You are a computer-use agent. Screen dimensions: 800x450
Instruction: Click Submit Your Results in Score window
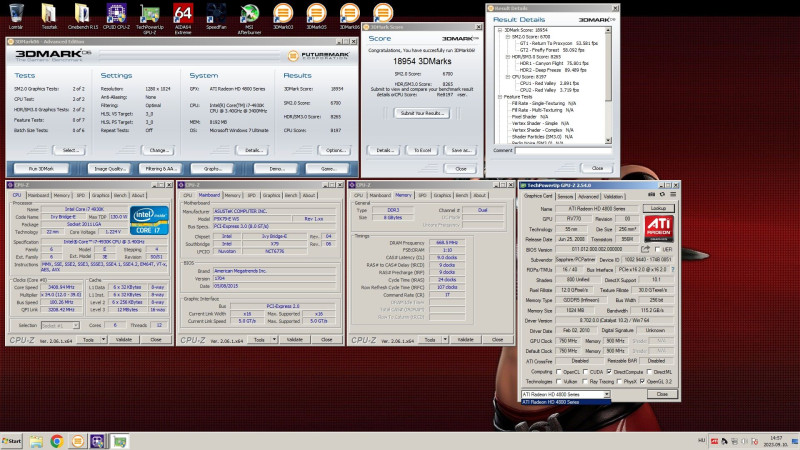[422, 113]
